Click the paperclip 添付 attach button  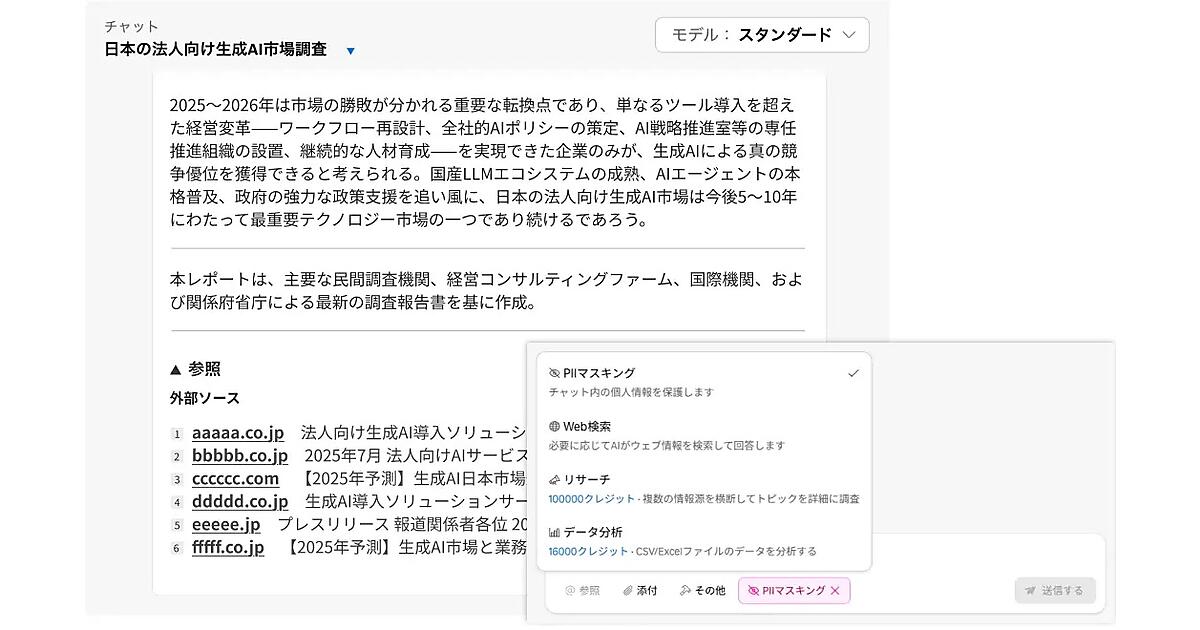tap(640, 591)
